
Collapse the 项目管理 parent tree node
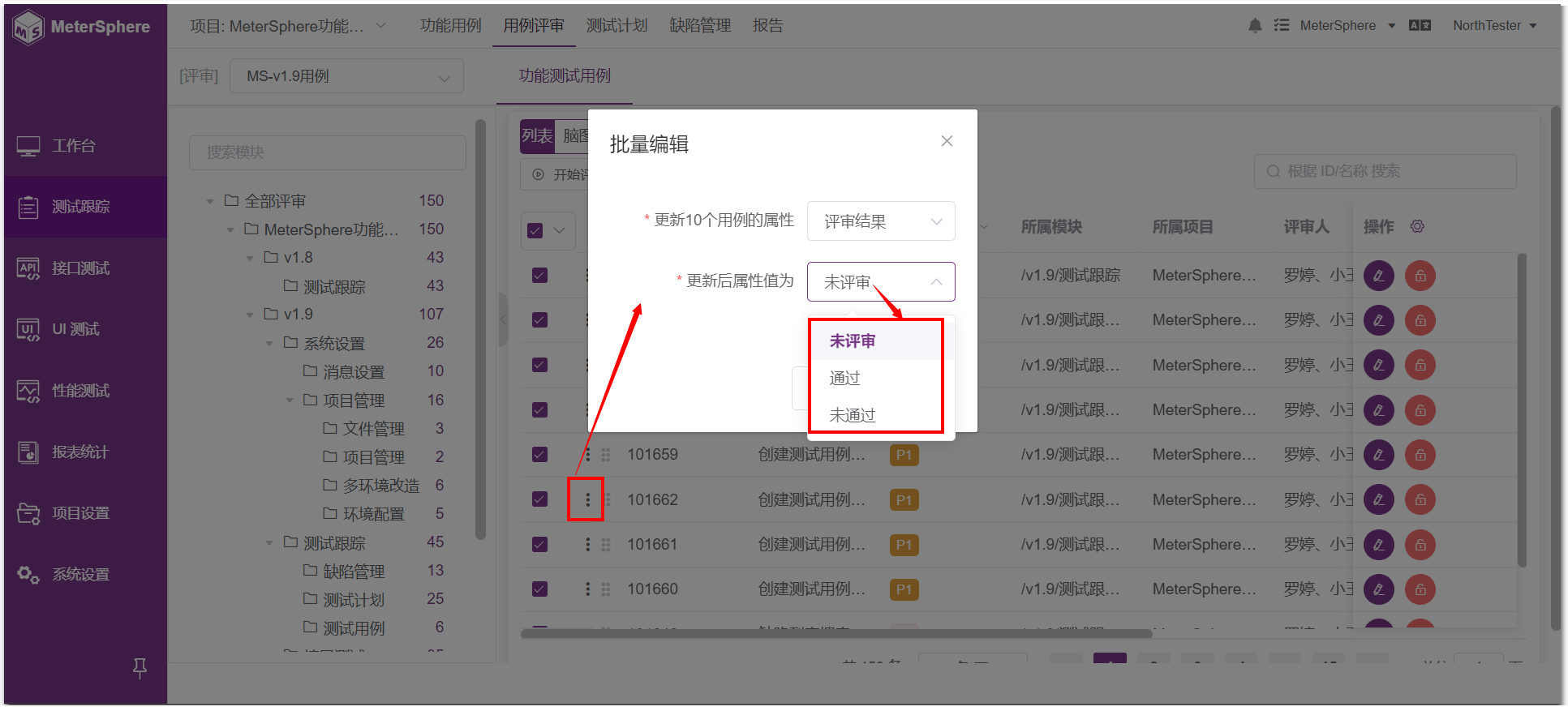(290, 400)
